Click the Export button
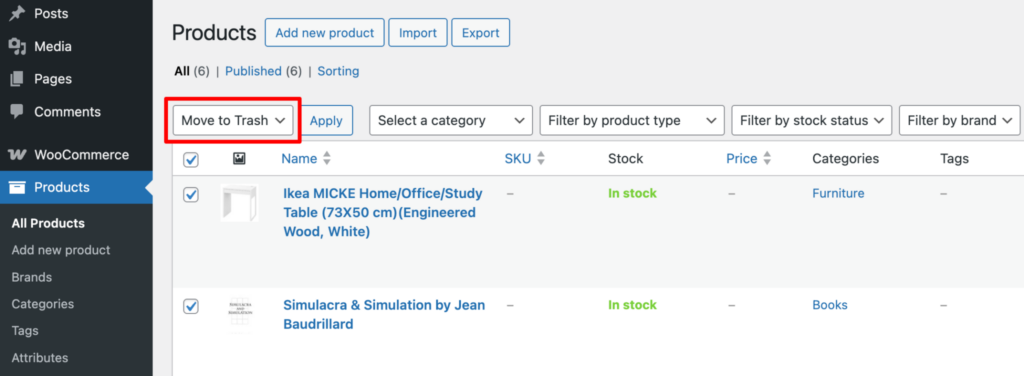1024x376 pixels. click(x=481, y=33)
